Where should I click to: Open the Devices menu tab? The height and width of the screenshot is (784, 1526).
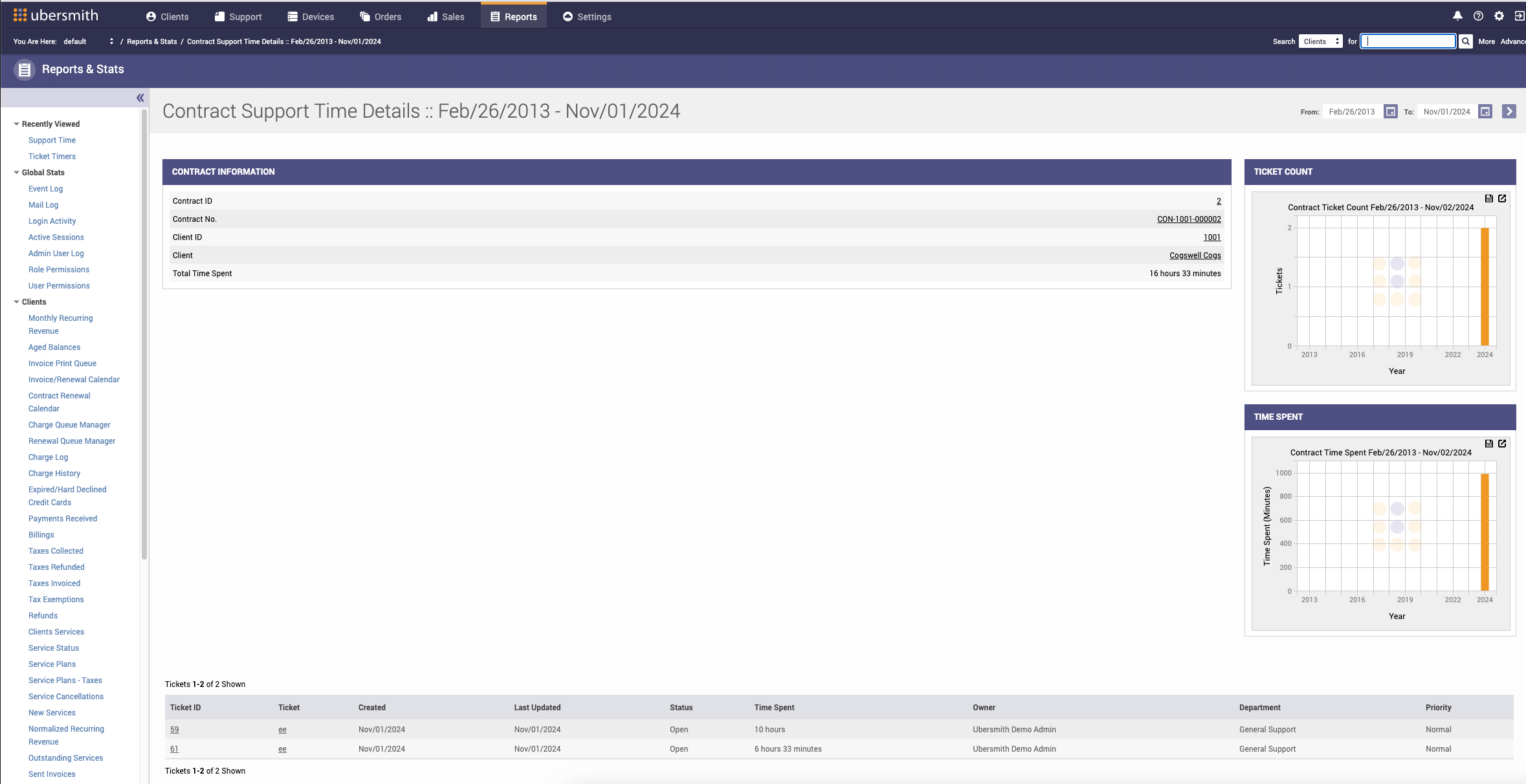[x=311, y=17]
